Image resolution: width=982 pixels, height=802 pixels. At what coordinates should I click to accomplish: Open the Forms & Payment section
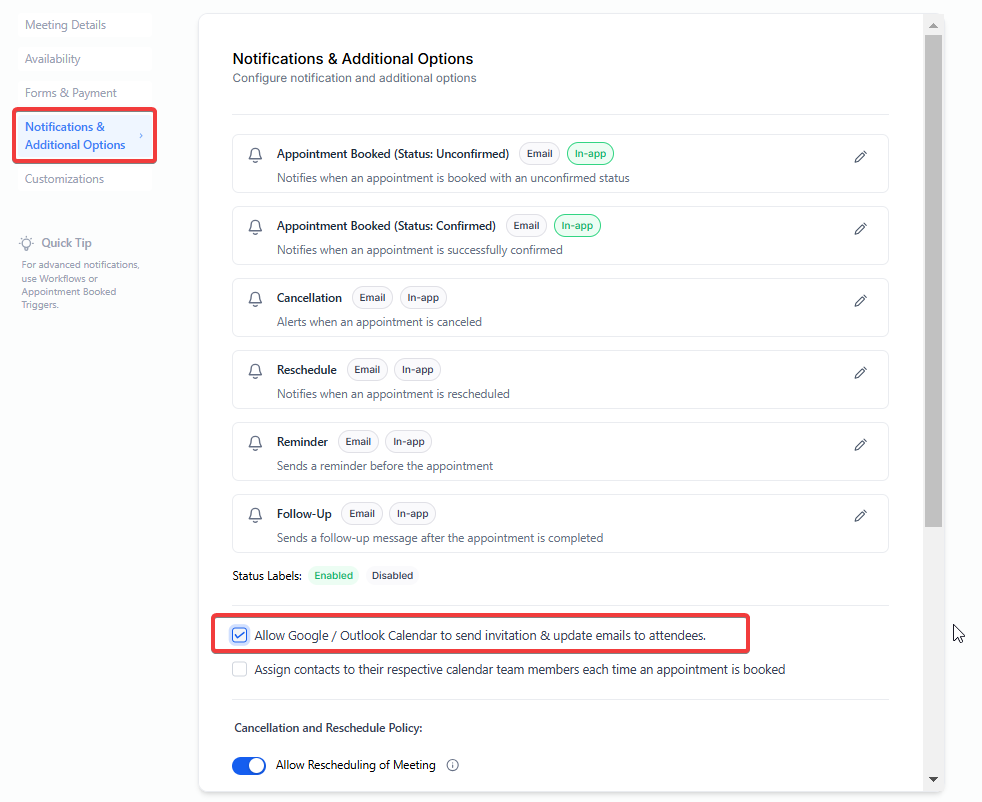click(x=71, y=93)
